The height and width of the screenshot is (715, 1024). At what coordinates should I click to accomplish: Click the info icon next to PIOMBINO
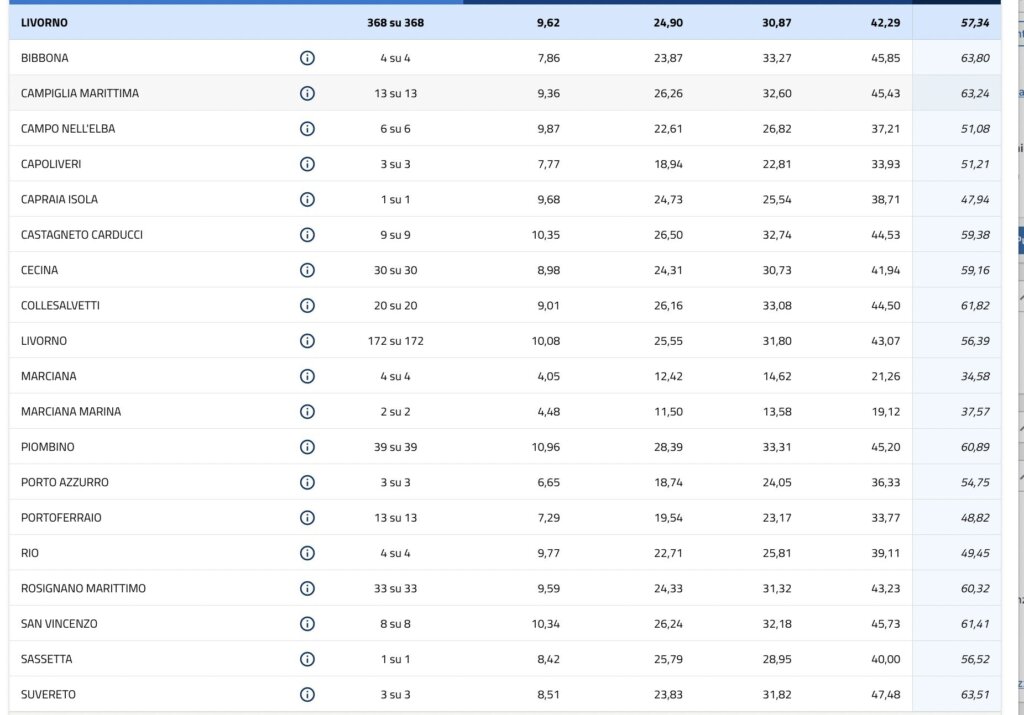(x=307, y=447)
